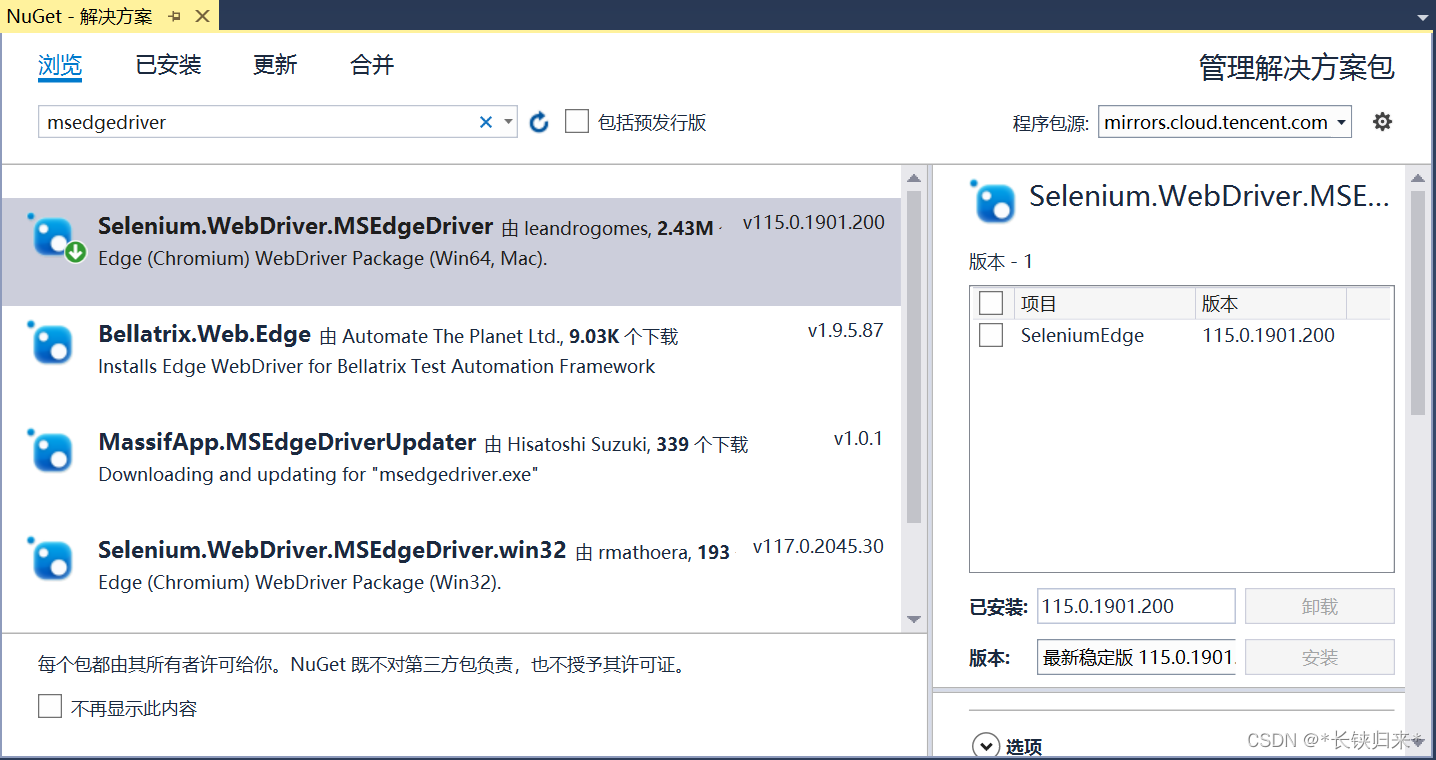The width and height of the screenshot is (1436, 760).
Task: Click the Bellatrix Test Automation Framework description
Action: click(x=376, y=366)
